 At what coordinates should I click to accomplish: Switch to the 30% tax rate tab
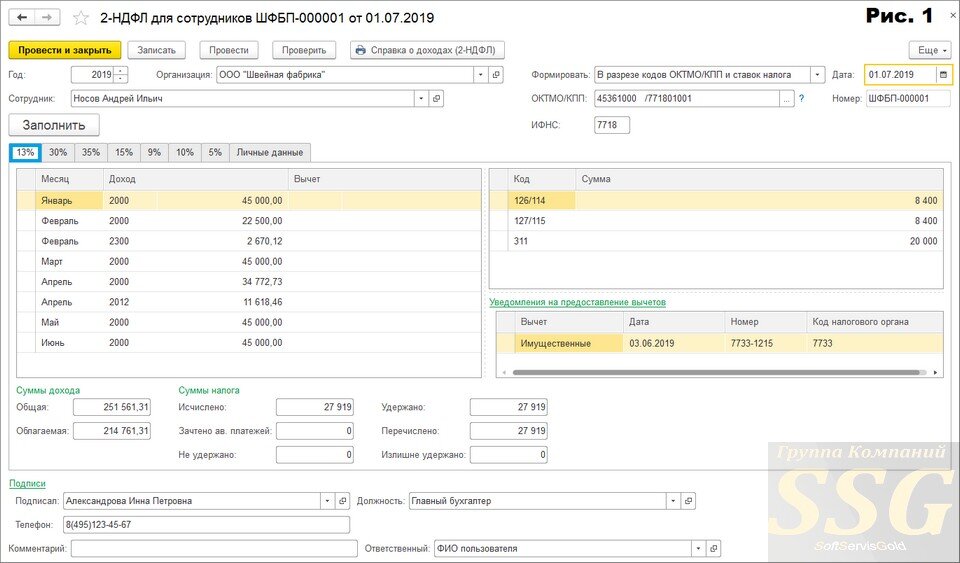[x=58, y=152]
